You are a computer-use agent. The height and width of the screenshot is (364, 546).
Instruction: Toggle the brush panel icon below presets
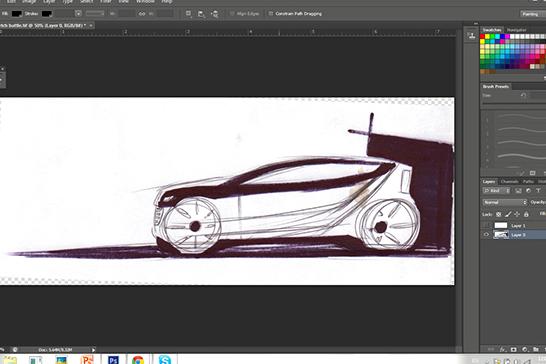(522, 173)
